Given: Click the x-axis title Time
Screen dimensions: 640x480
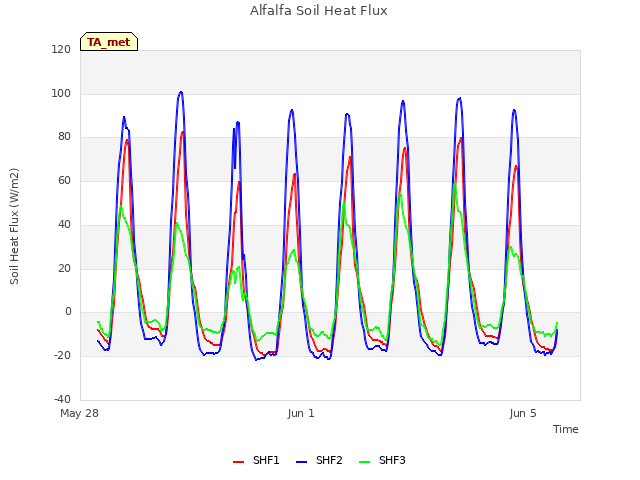Looking at the screenshot, I should (566, 429).
